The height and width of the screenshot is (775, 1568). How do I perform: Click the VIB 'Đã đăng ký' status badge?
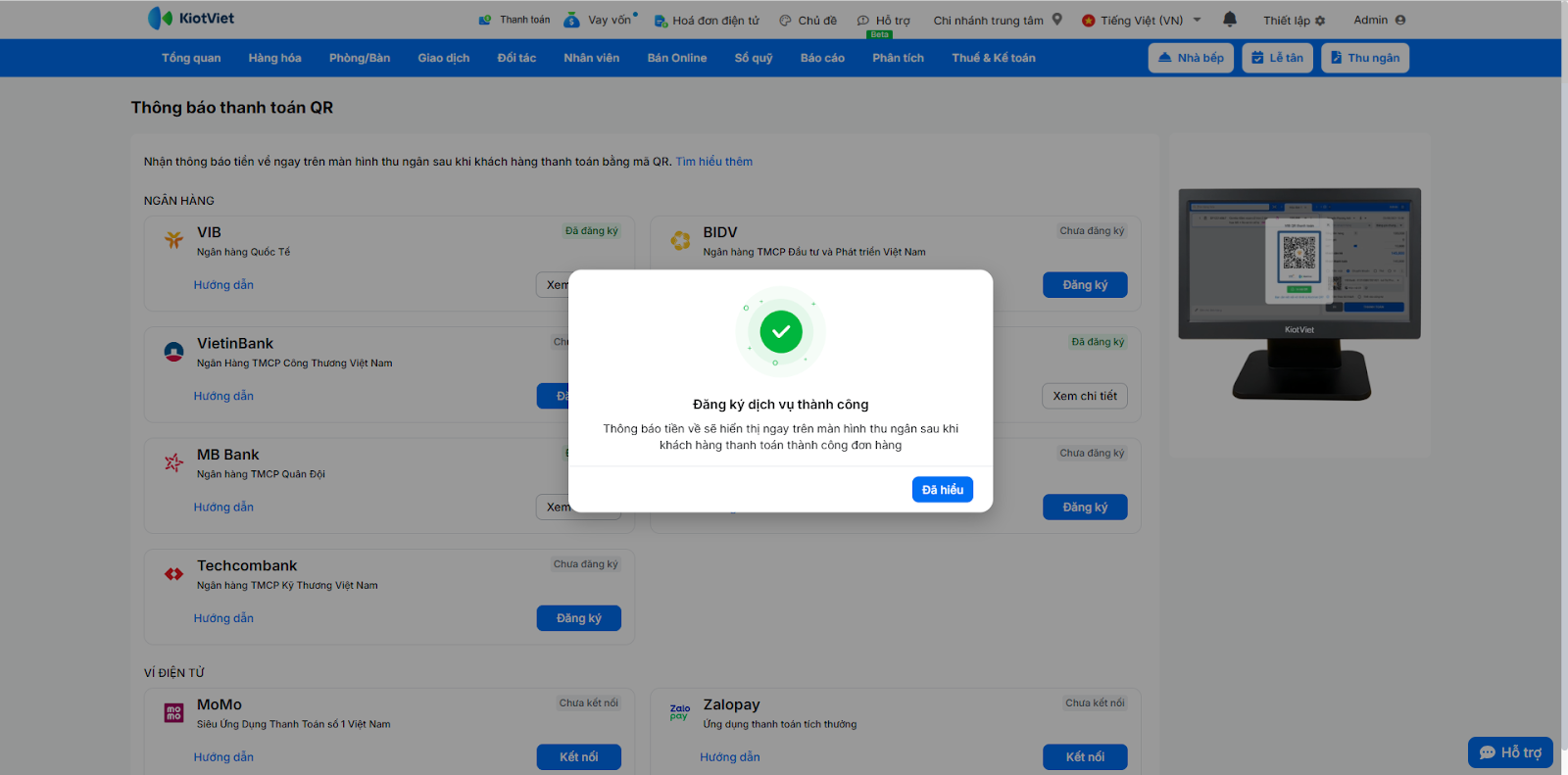tap(592, 231)
